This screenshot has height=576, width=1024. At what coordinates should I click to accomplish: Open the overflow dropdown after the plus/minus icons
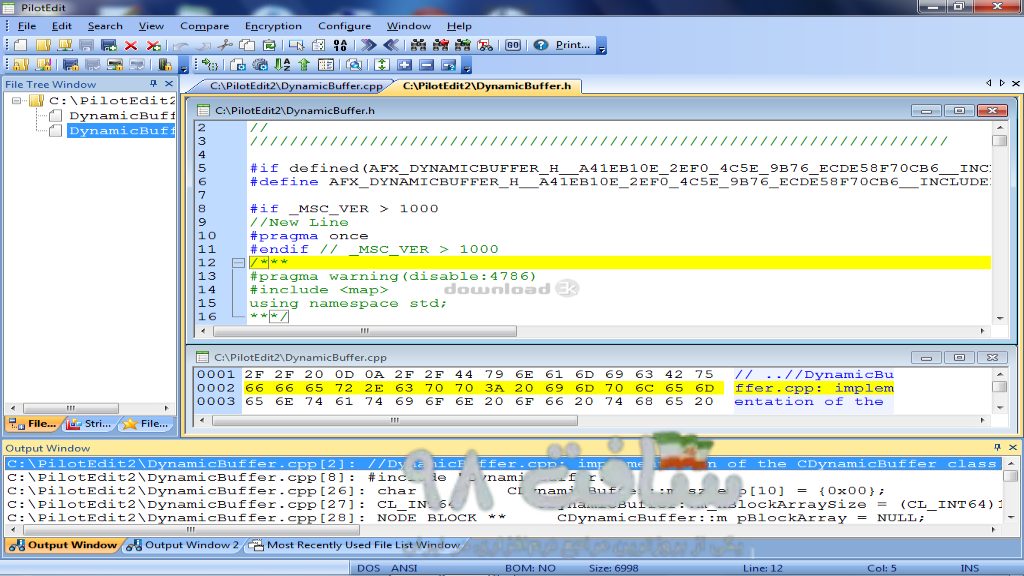466,67
